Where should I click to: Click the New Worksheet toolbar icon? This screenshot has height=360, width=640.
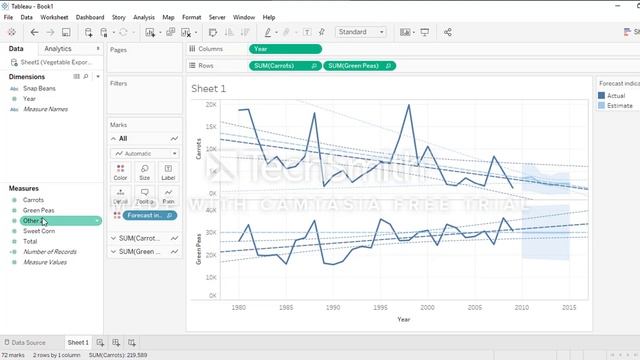click(x=150, y=32)
